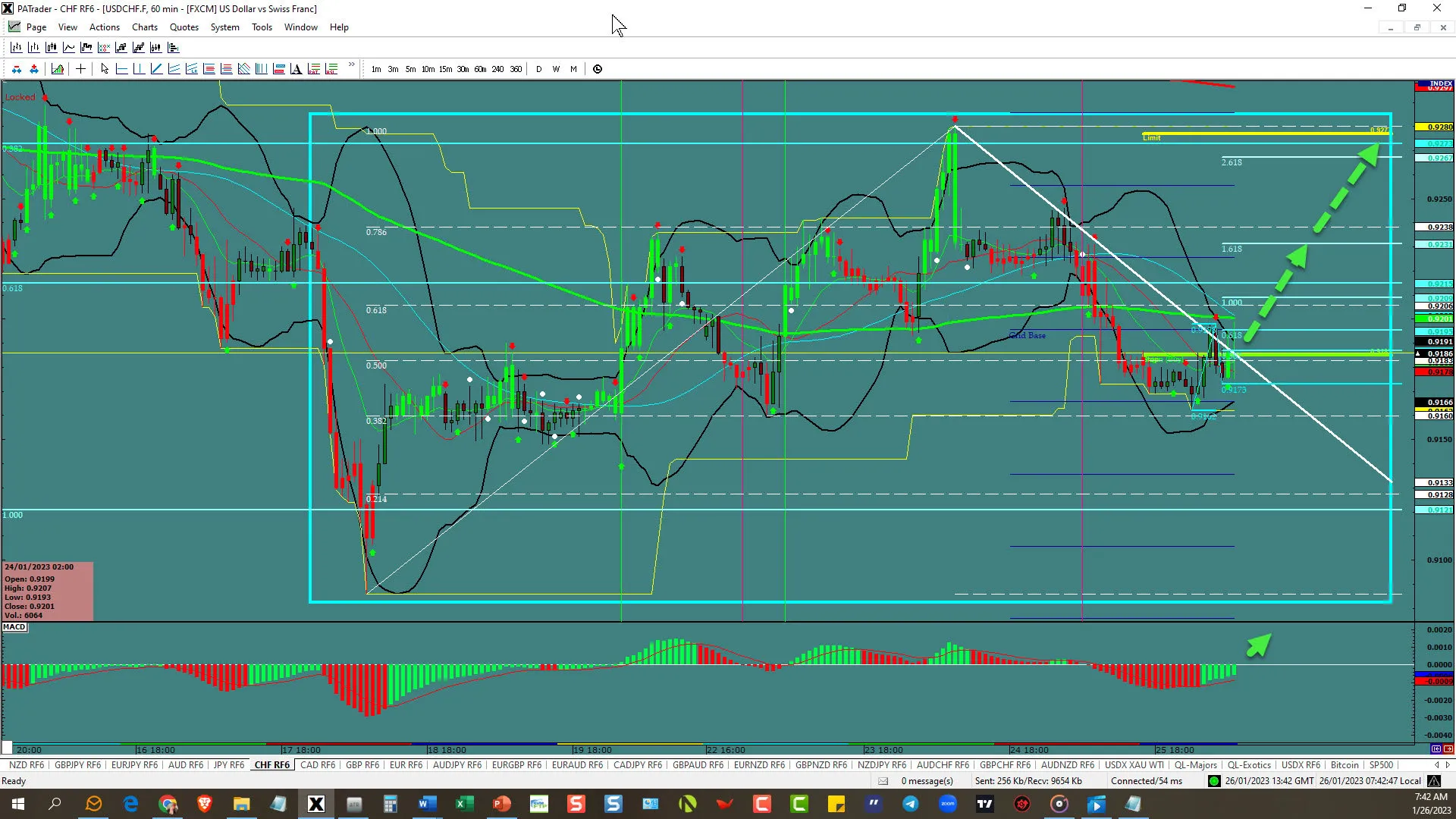1456x819 pixels.
Task: Select the market profile chart icon
Action: (x=173, y=48)
